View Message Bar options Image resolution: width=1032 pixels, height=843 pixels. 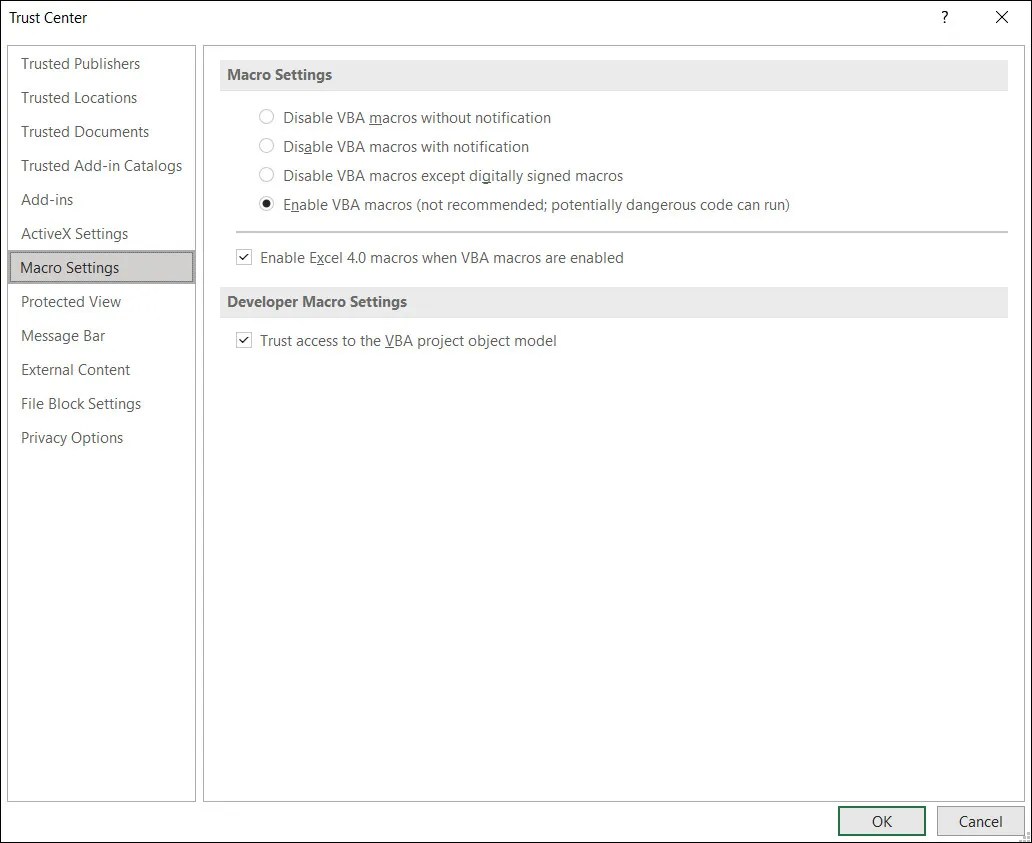63,335
